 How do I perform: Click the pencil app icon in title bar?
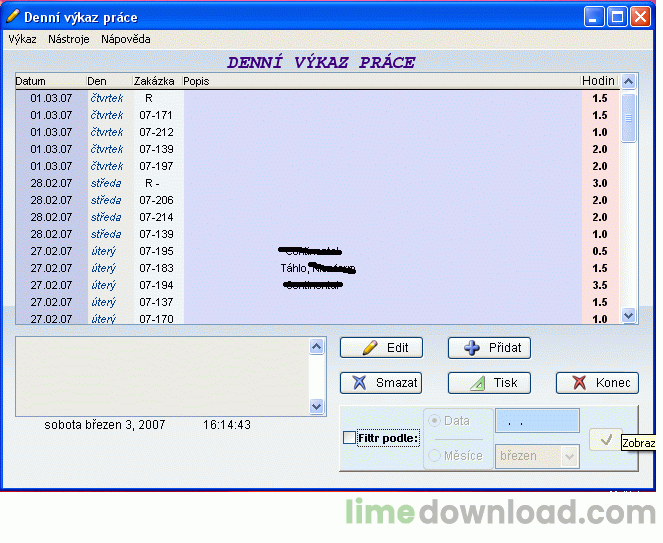13,16
